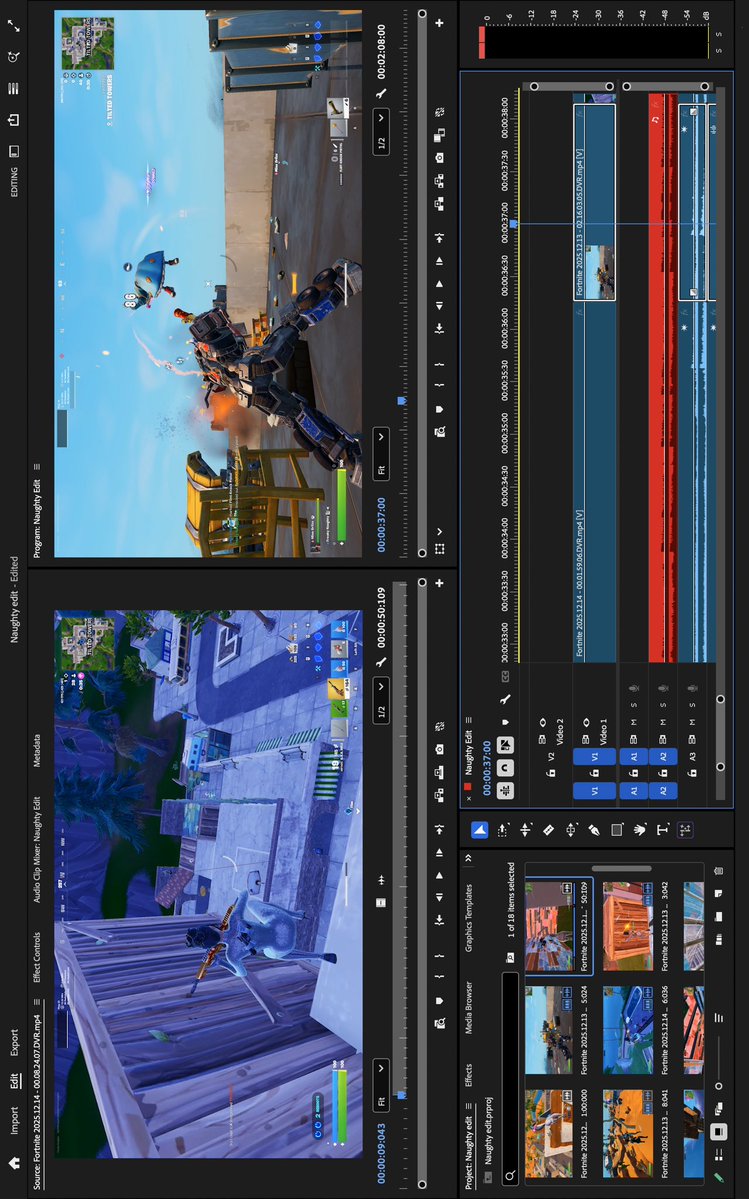Viewport: 749px width, 1199px height.
Task: Play the sequence in the Program monitor
Action: click(x=439, y=284)
